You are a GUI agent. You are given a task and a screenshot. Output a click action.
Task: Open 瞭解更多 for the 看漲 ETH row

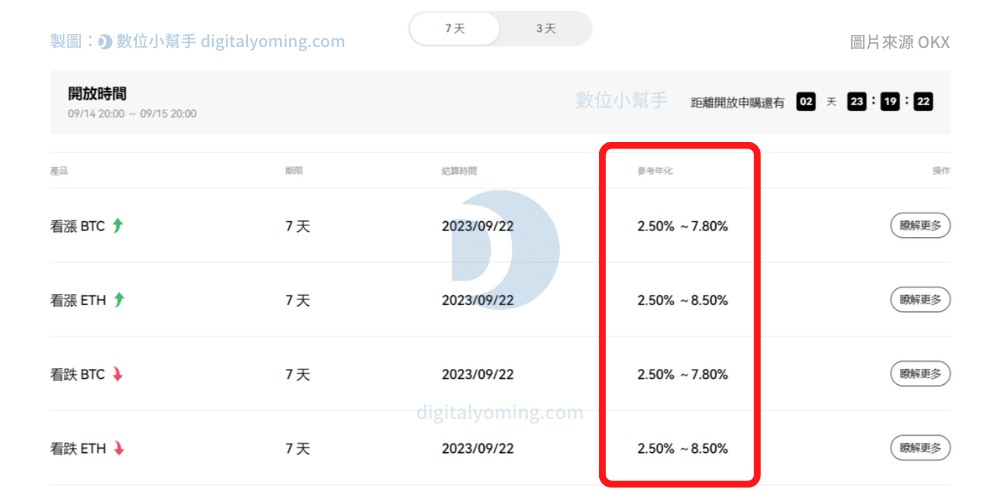[920, 300]
